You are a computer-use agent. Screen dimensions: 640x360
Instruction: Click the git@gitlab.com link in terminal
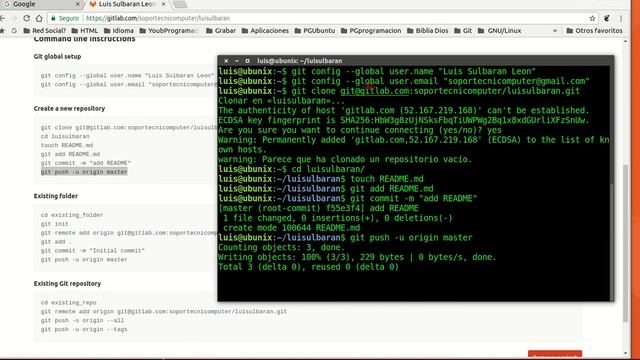point(375,91)
